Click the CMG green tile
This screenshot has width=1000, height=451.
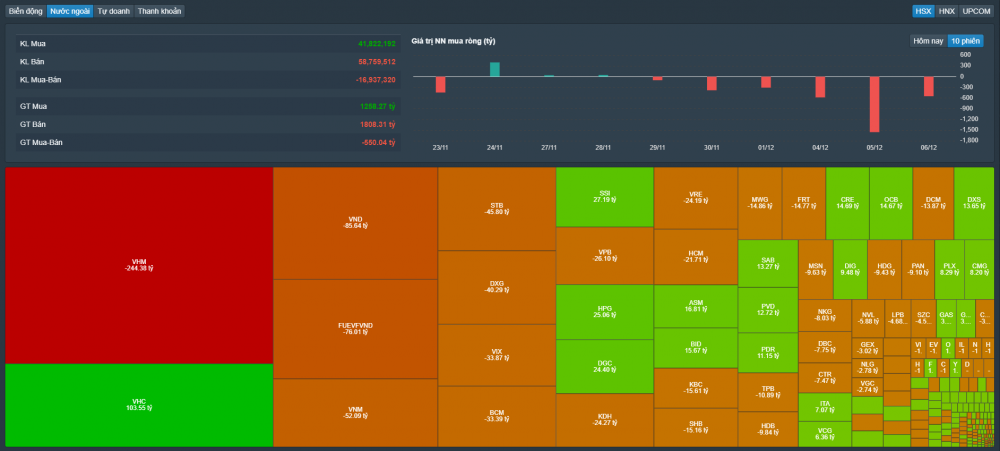(979, 269)
